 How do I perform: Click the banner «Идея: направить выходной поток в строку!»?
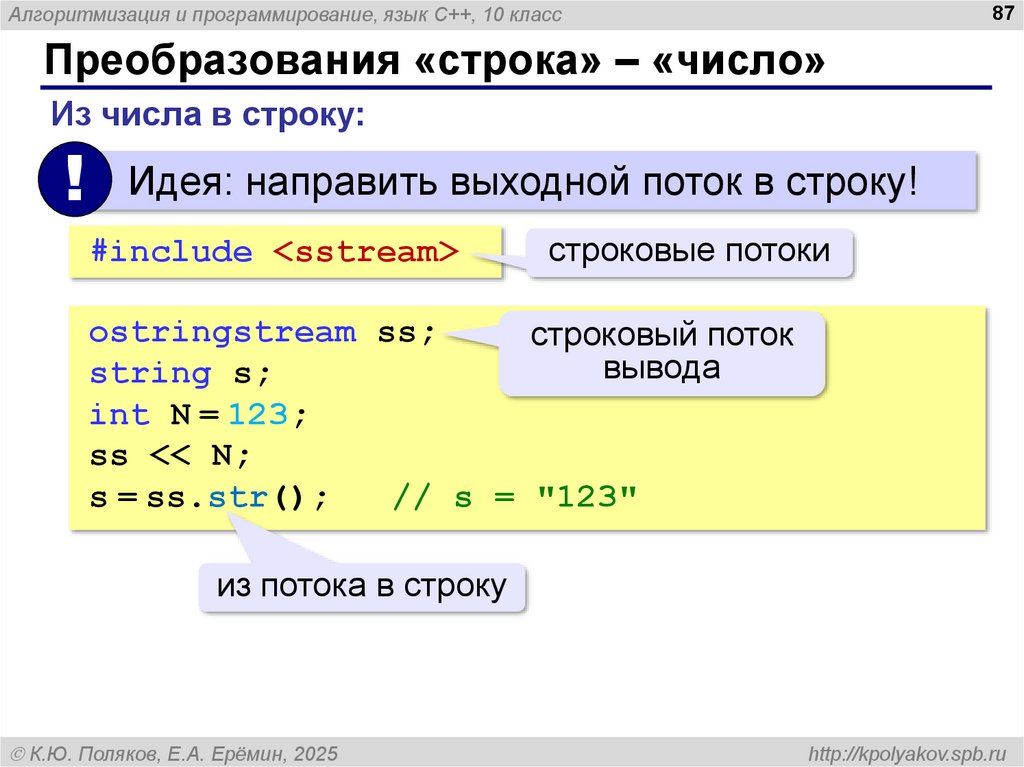coord(523,181)
